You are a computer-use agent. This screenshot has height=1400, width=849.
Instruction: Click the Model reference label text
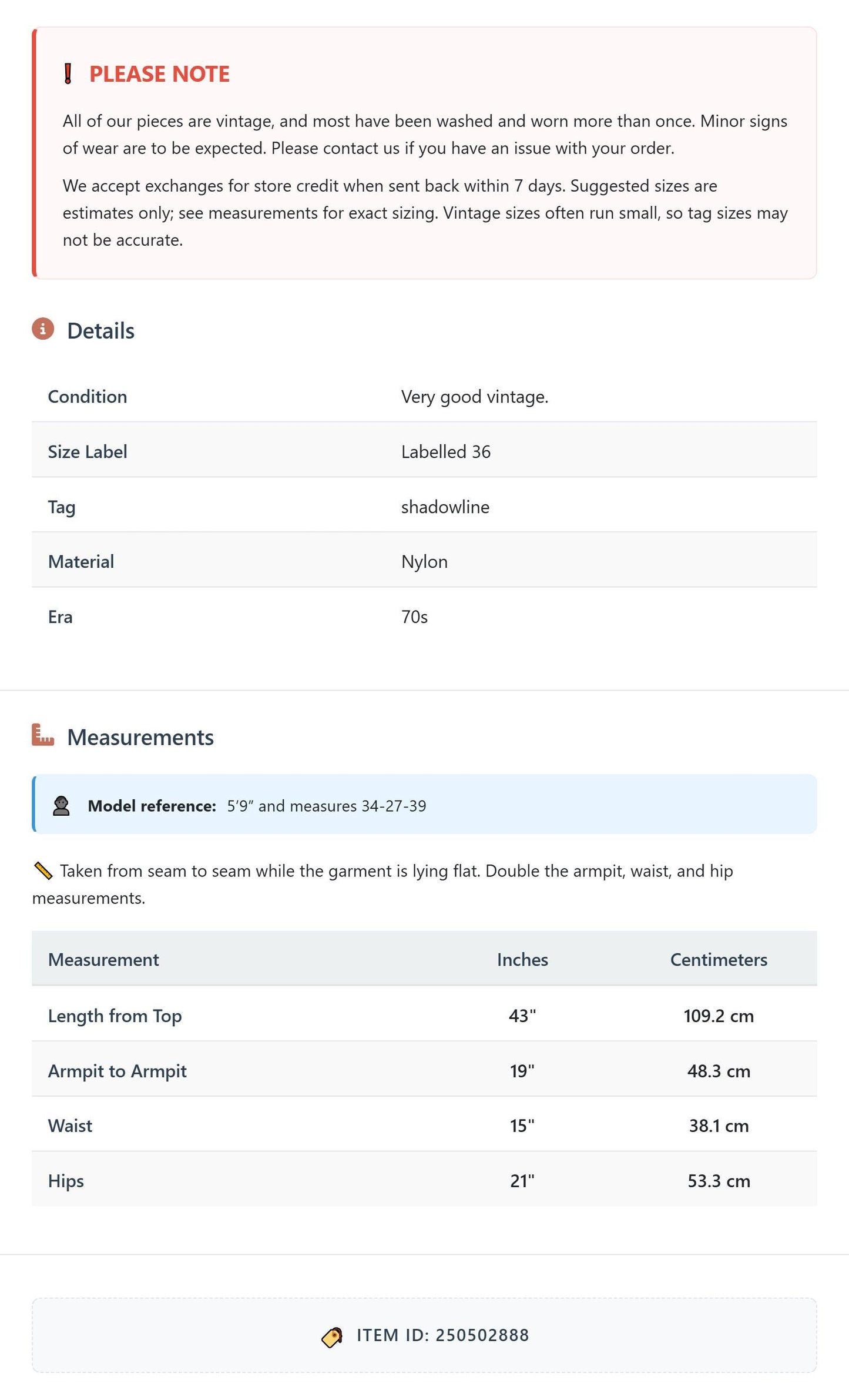(152, 806)
